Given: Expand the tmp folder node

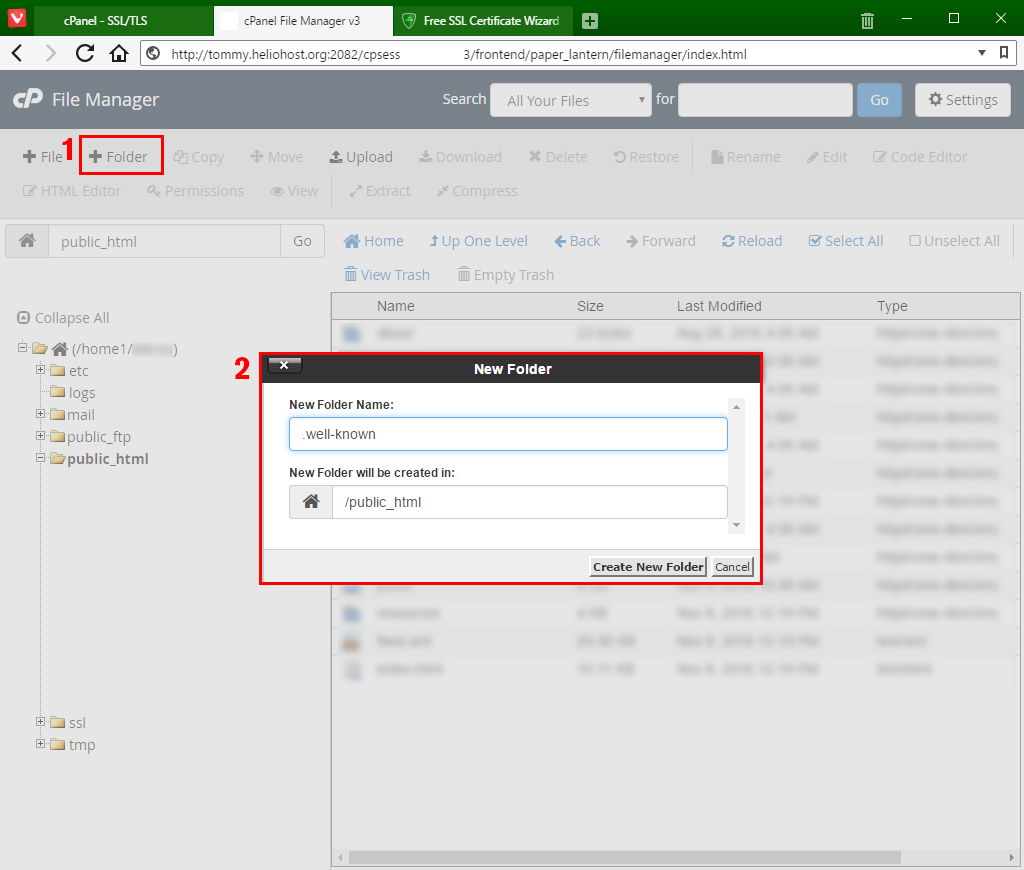Looking at the screenshot, I should [x=40, y=744].
